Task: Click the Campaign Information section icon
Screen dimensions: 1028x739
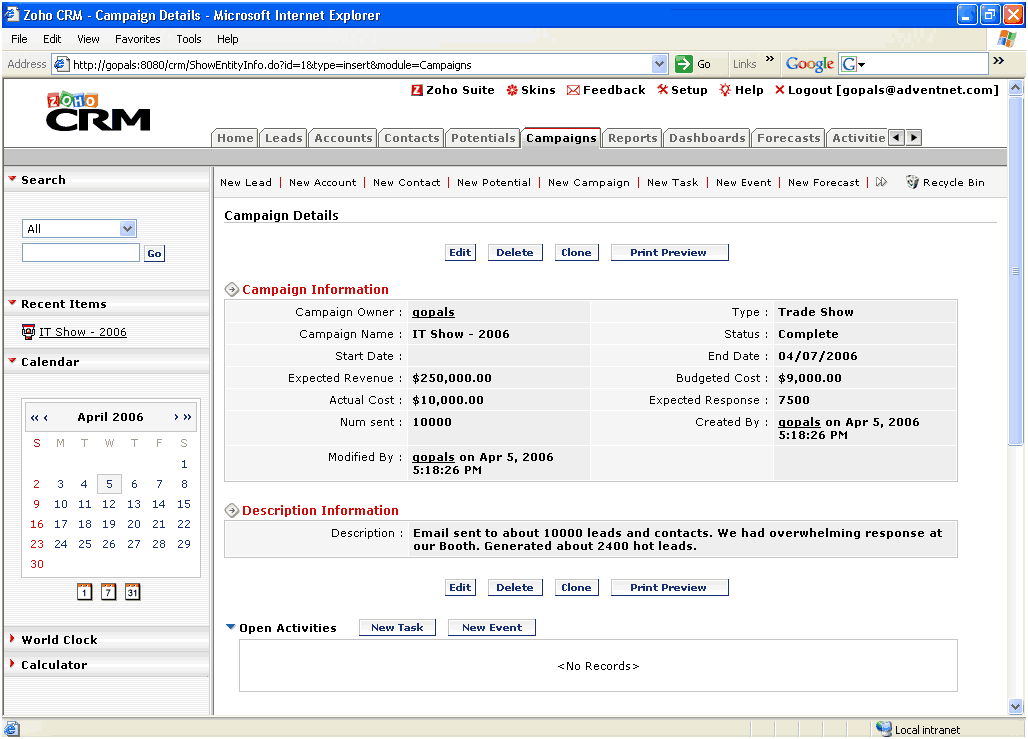Action: click(x=231, y=289)
